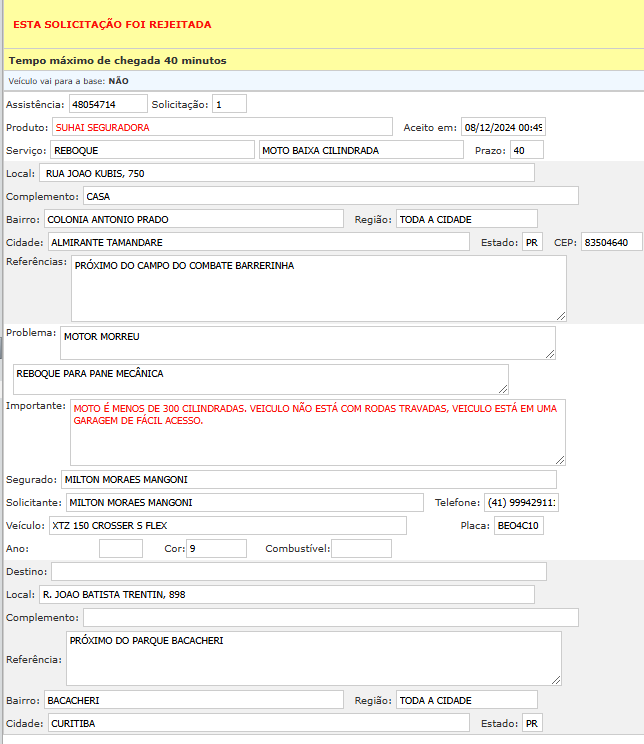Click the Aceito em date field

(x=503, y=127)
